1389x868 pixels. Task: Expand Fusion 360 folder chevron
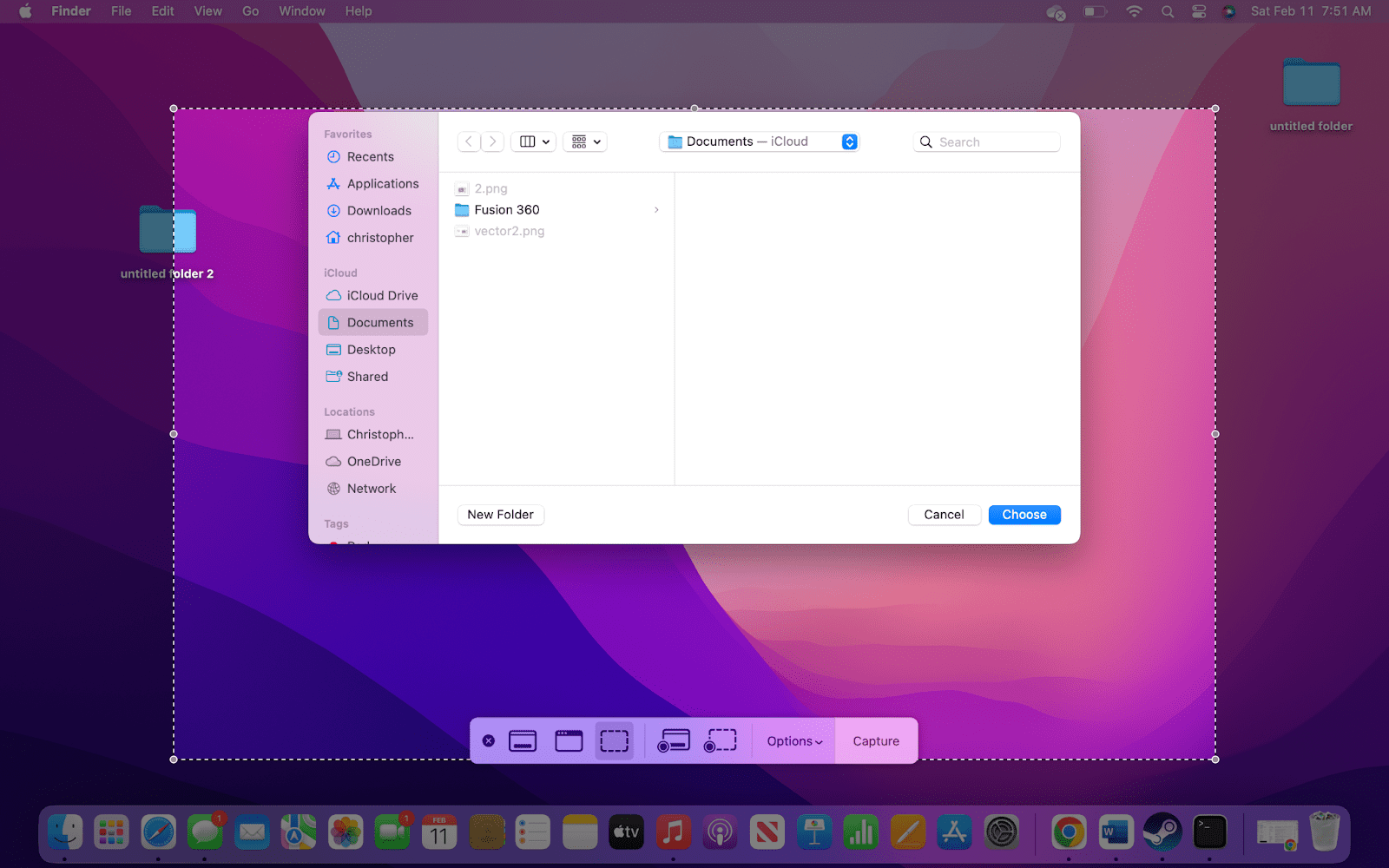656,210
